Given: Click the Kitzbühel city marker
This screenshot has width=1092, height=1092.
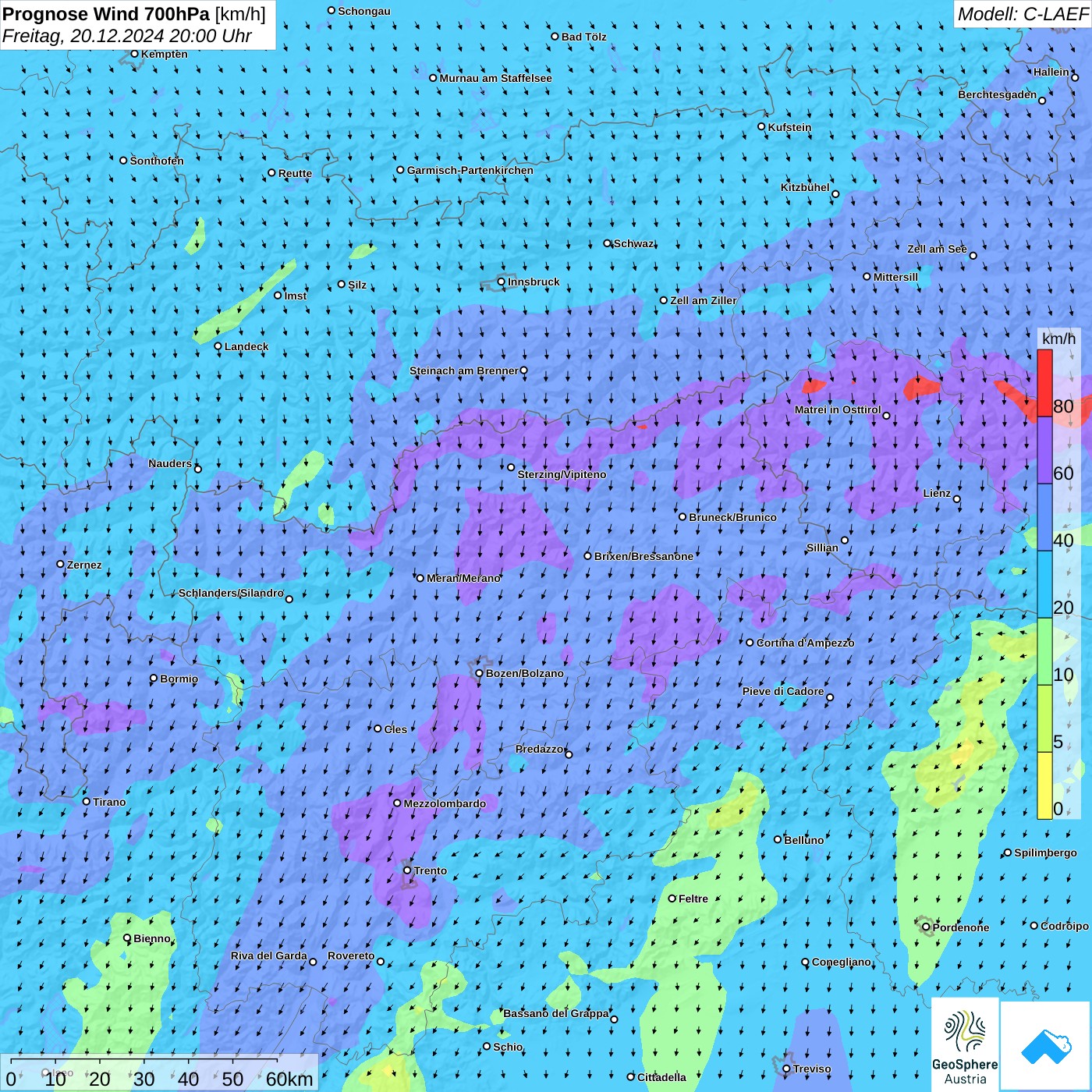Looking at the screenshot, I should [835, 194].
